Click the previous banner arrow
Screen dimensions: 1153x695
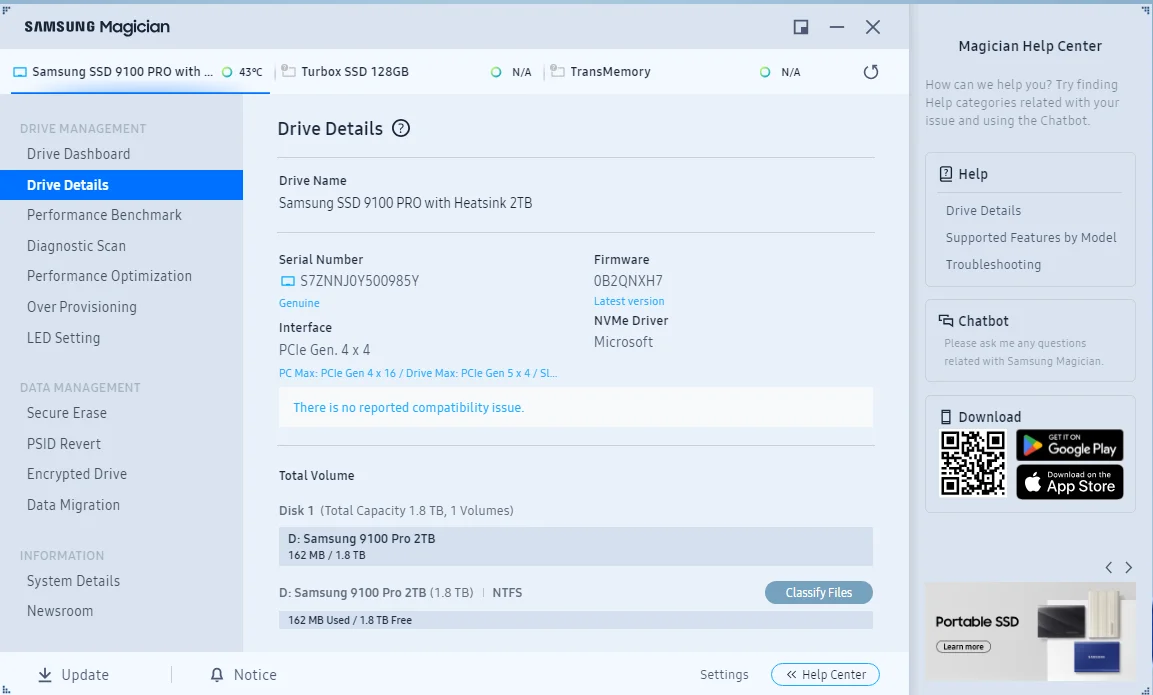coord(1108,567)
